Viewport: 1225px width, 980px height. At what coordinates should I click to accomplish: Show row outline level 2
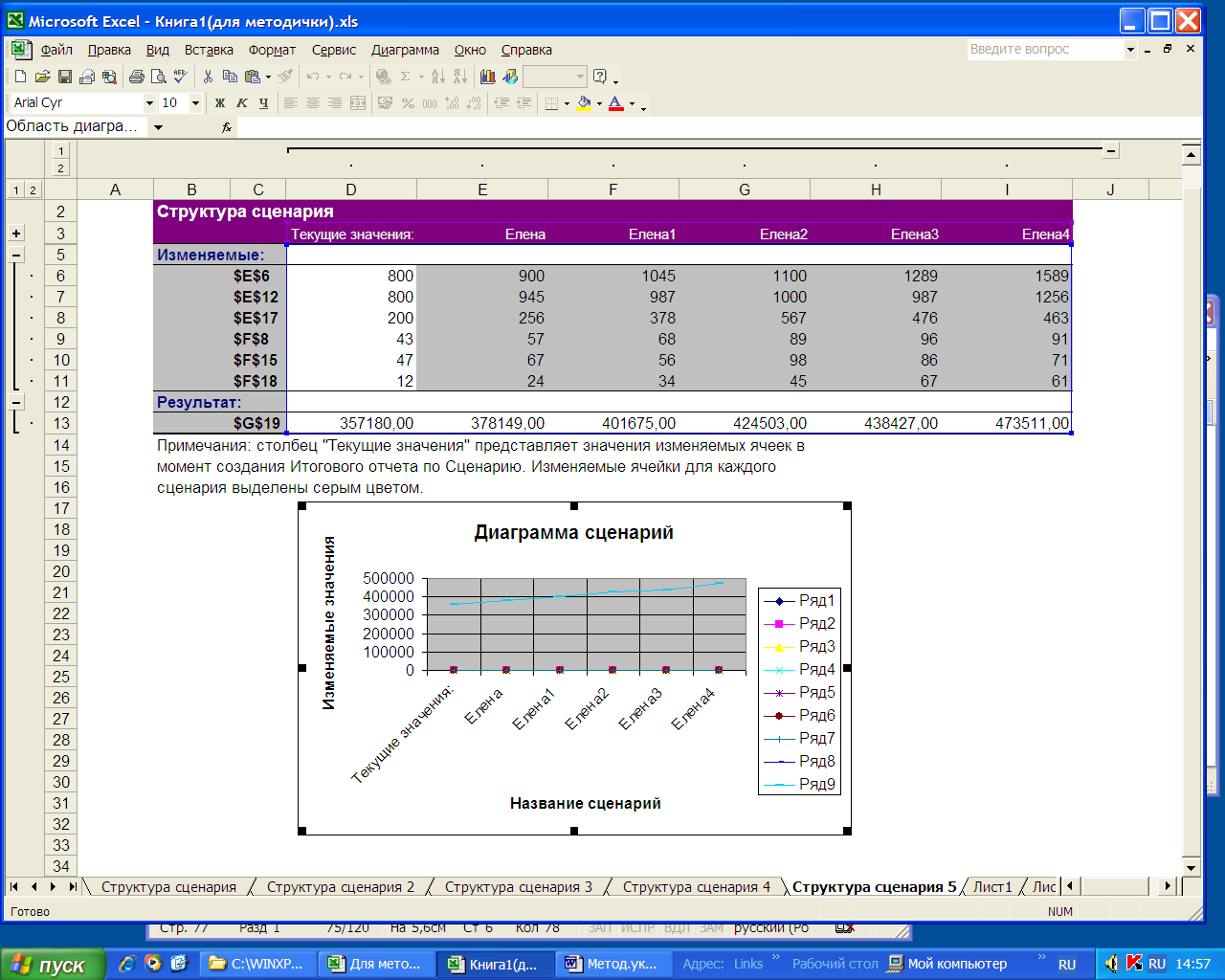33,189
